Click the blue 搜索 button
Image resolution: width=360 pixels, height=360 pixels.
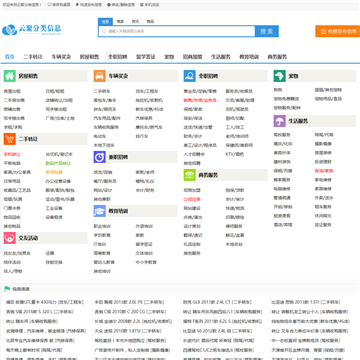[267, 31]
